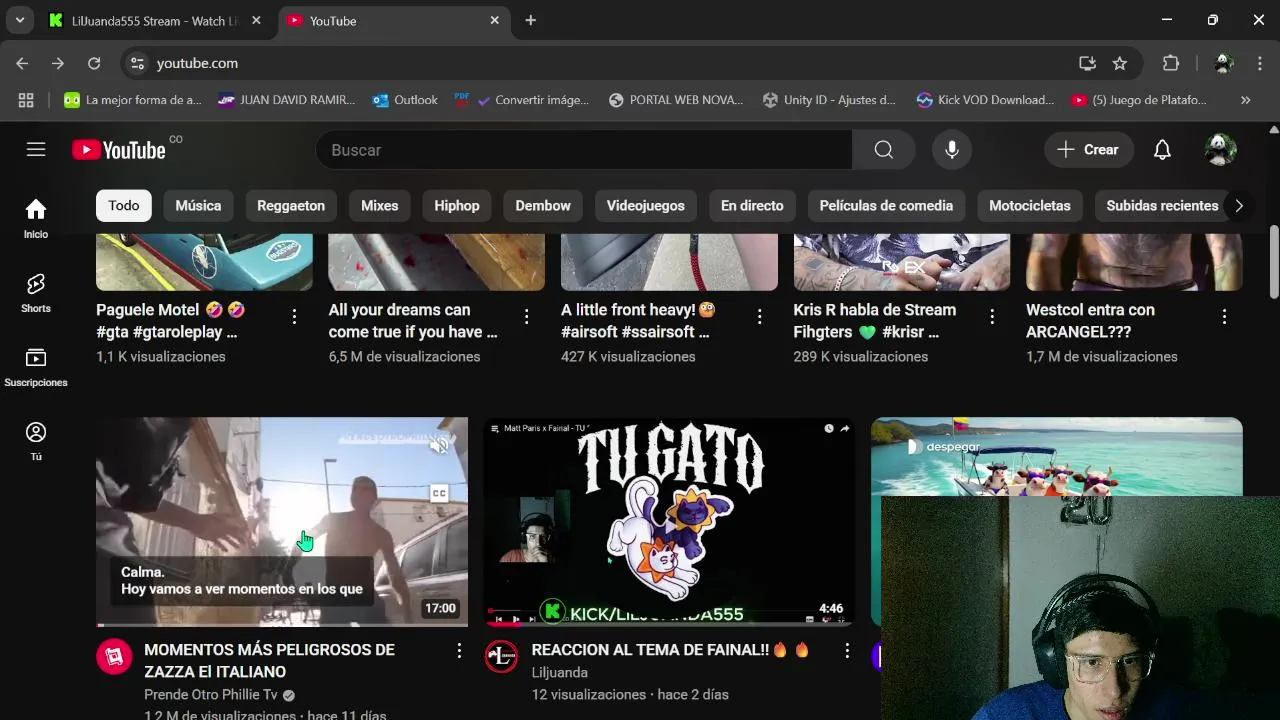
Task: Open options for Paguele Motel short
Action: coord(294,317)
